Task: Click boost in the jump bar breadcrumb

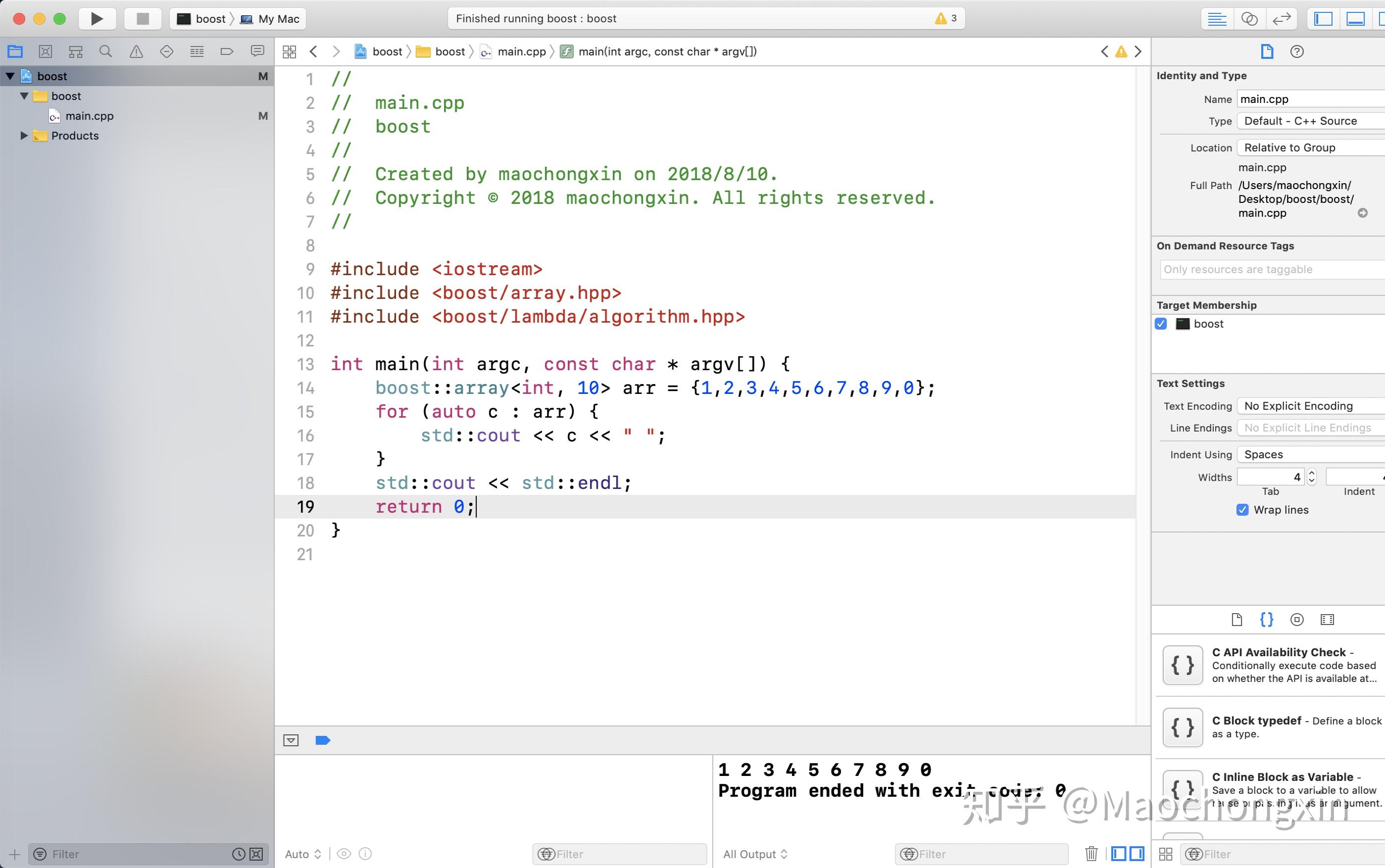Action: [x=387, y=51]
